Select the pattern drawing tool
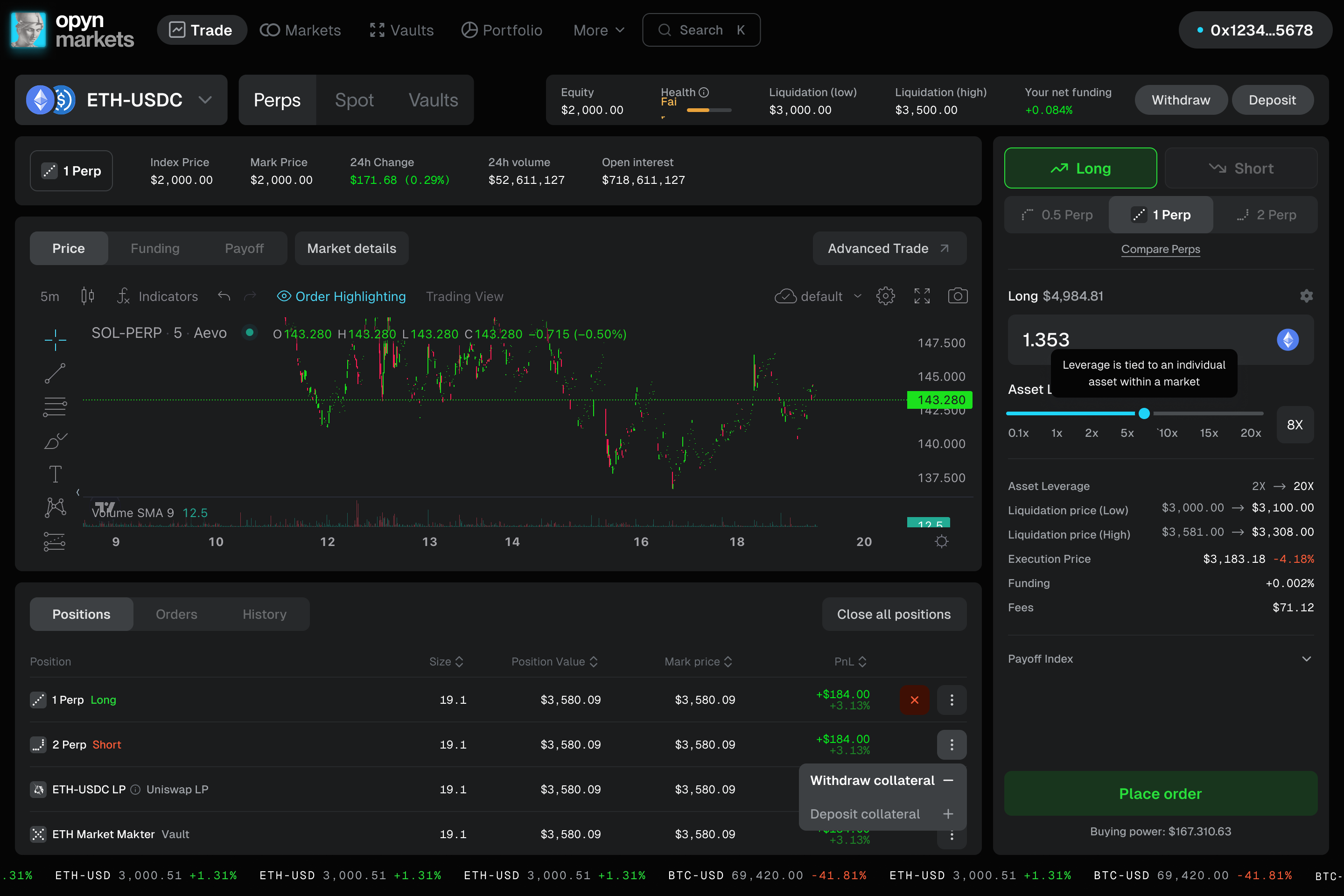 click(56, 507)
